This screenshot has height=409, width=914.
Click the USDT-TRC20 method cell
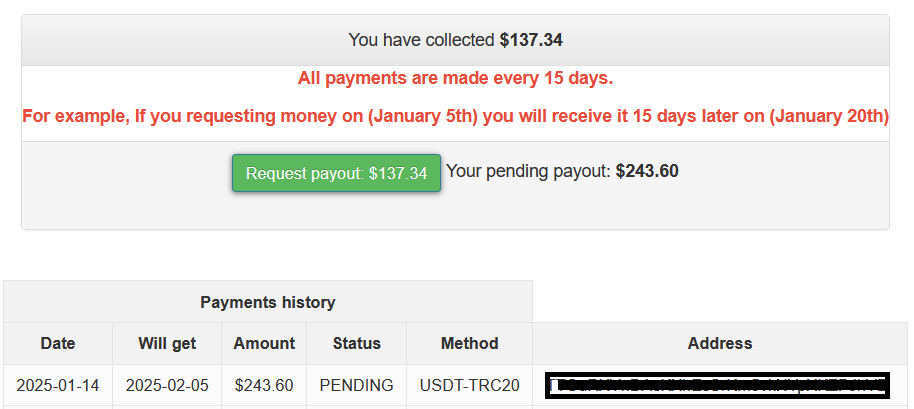pos(469,385)
